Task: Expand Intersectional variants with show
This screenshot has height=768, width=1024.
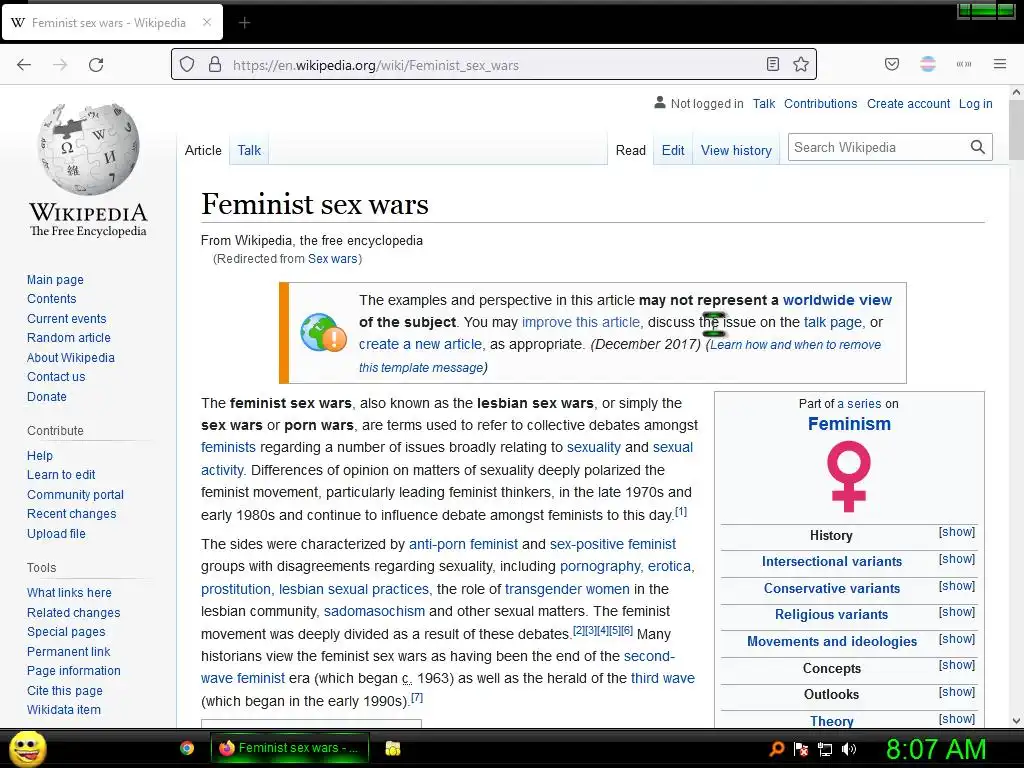Action: [x=957, y=559]
